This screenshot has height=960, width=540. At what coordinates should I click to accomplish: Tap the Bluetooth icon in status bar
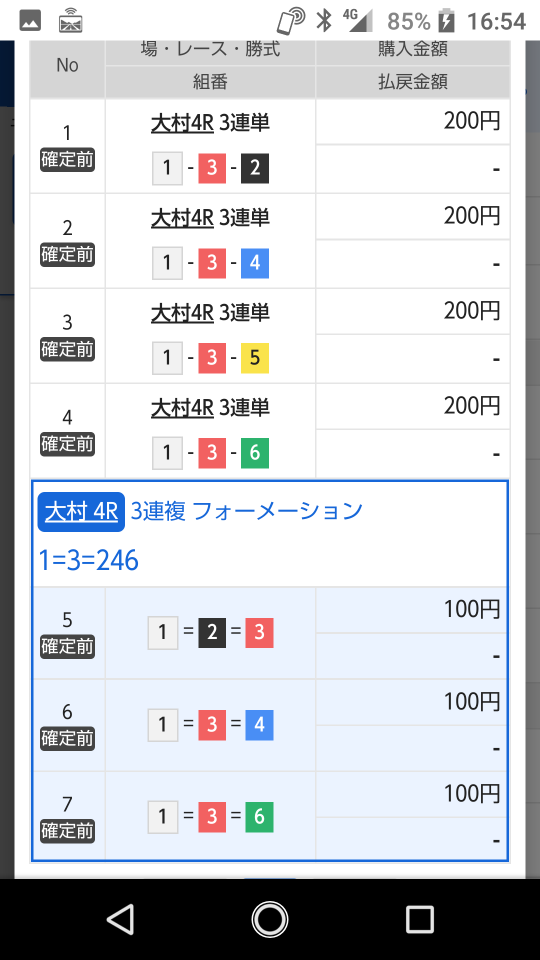(x=323, y=21)
